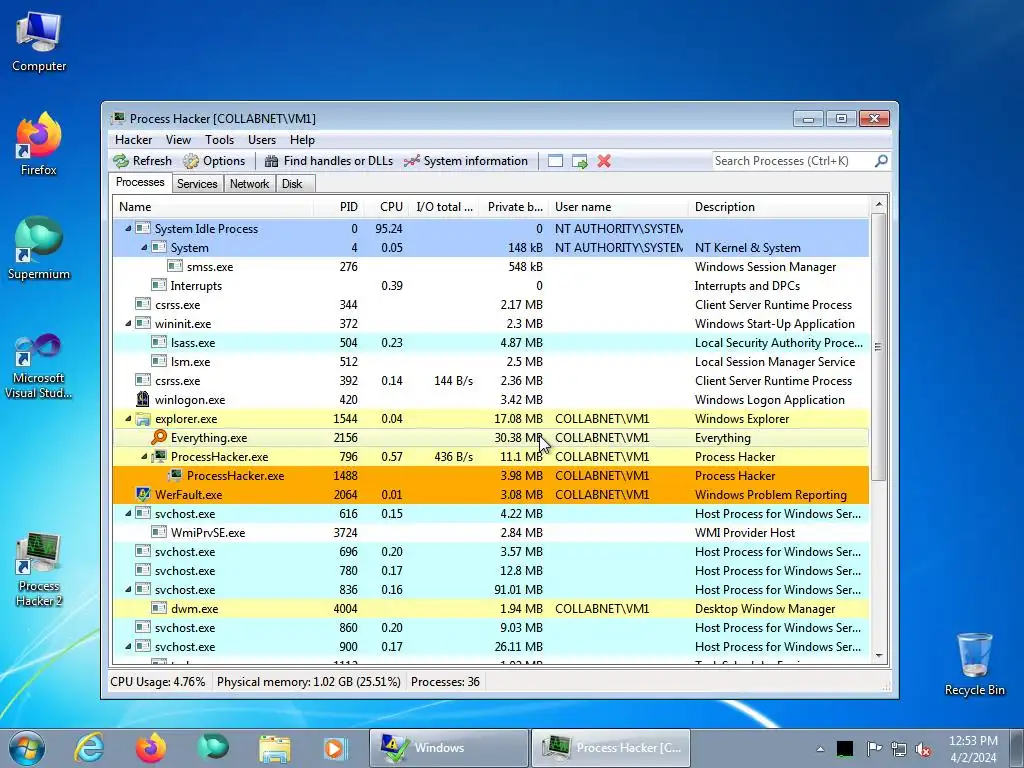Collapse the explorer.exe tree node
Image resolution: width=1024 pixels, height=768 pixels.
tap(128, 419)
